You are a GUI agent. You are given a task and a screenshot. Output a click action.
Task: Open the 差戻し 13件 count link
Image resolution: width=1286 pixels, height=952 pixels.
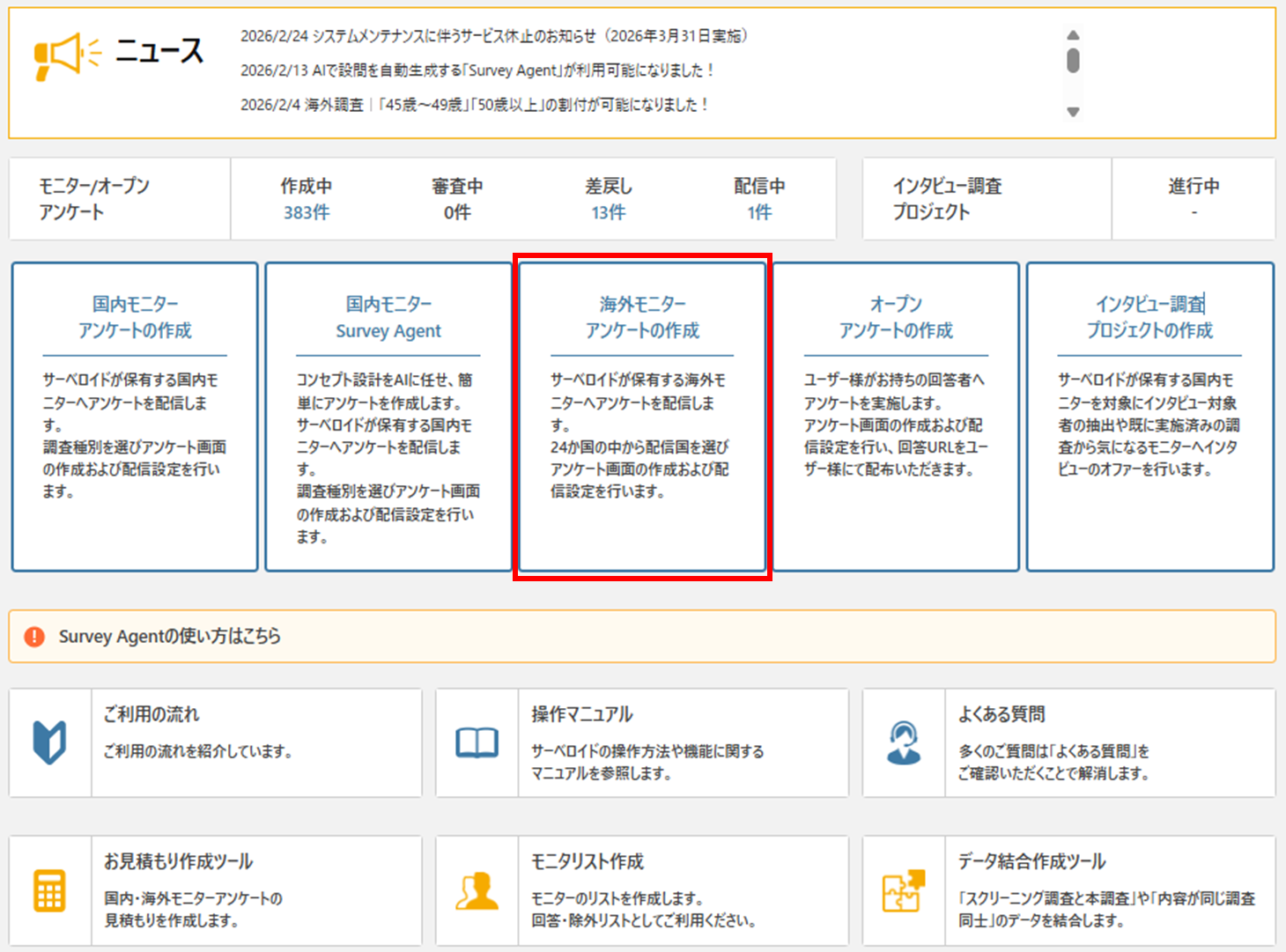pyautogui.click(x=608, y=212)
